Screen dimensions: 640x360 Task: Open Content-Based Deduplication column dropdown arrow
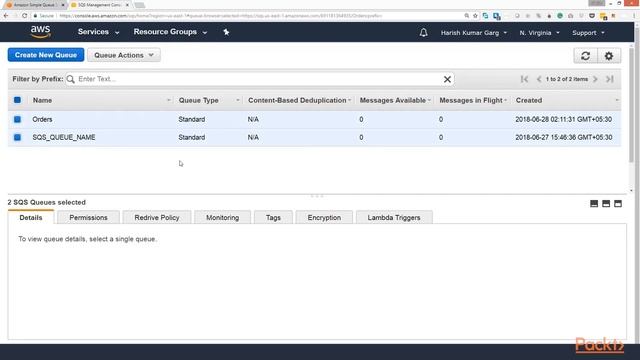[x=349, y=100]
